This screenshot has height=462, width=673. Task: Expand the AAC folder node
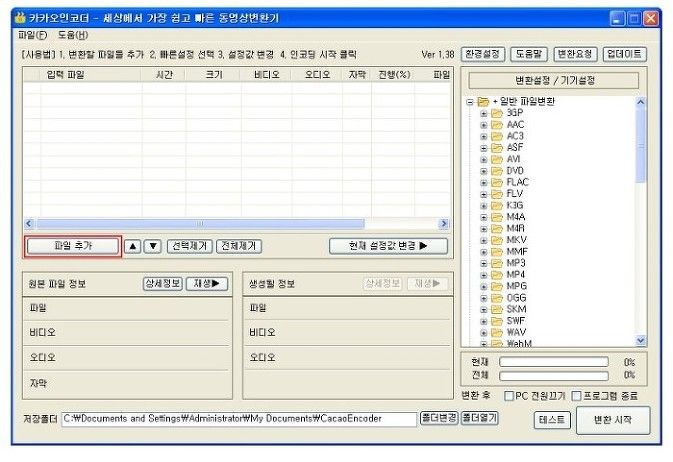coord(484,125)
